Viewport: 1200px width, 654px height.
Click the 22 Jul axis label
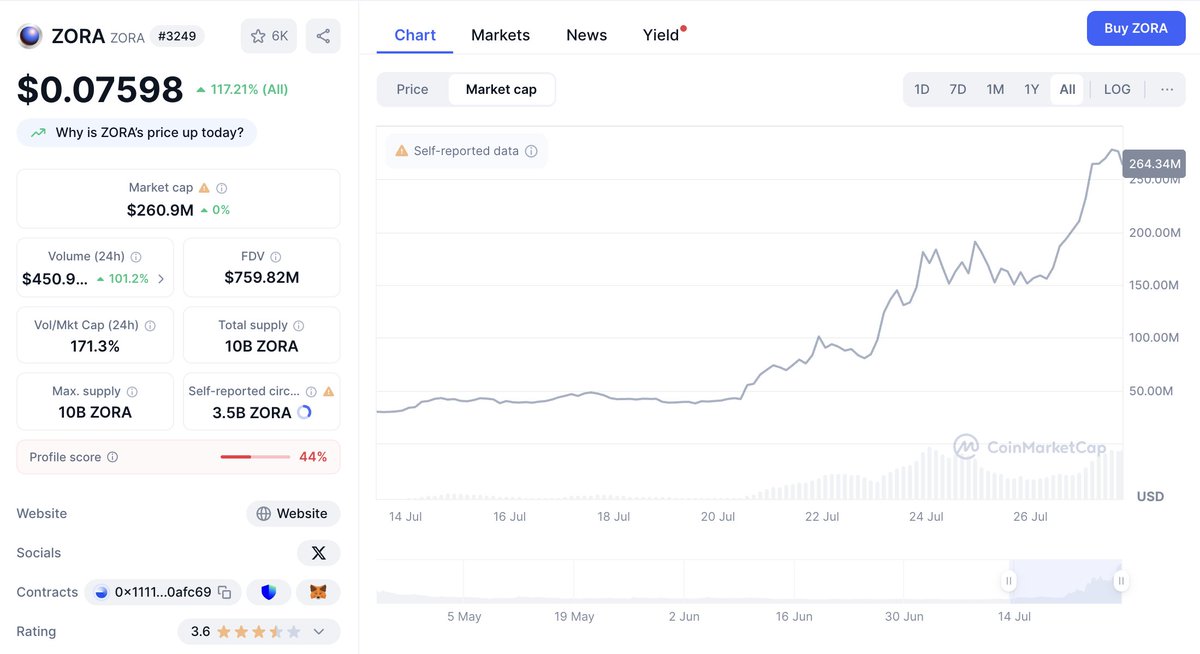[822, 517]
